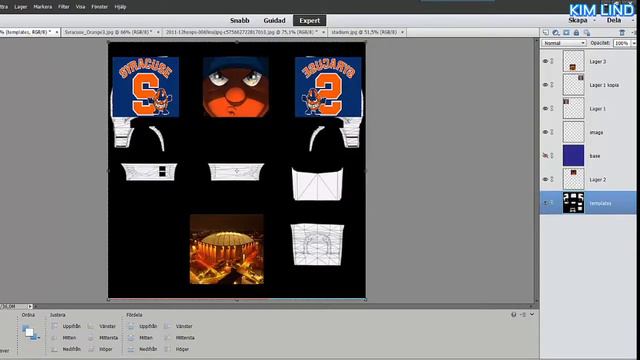
Task: Open the Layers panel options menu
Action: [x=634, y=32]
